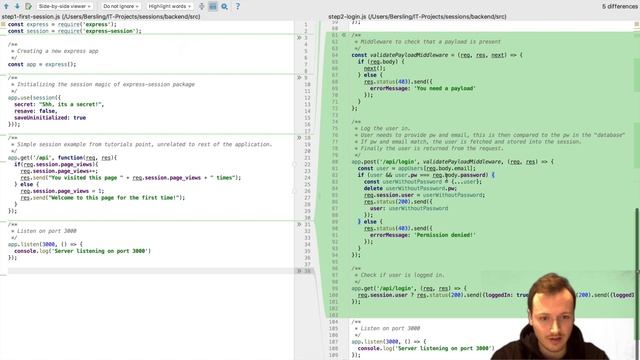Click the app.get('/api', function line
640x360 pixels.
coord(62,158)
